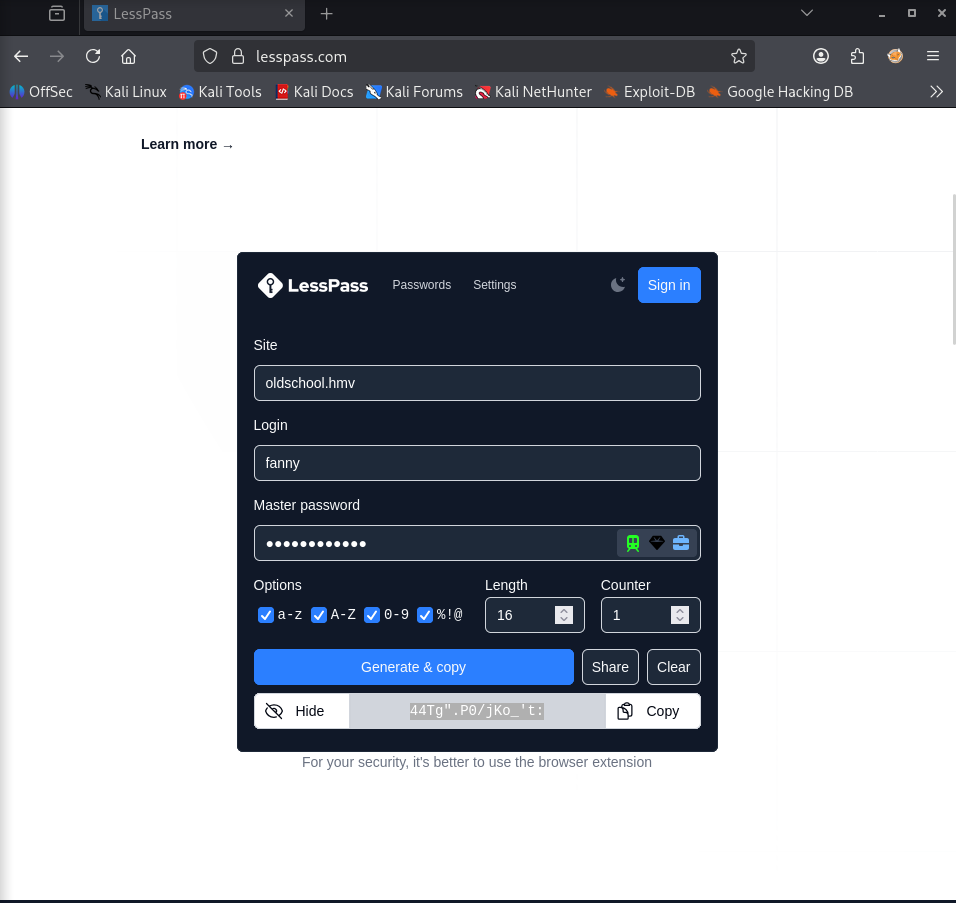
Task: Click the page vertical scrollbar
Action: [954, 269]
